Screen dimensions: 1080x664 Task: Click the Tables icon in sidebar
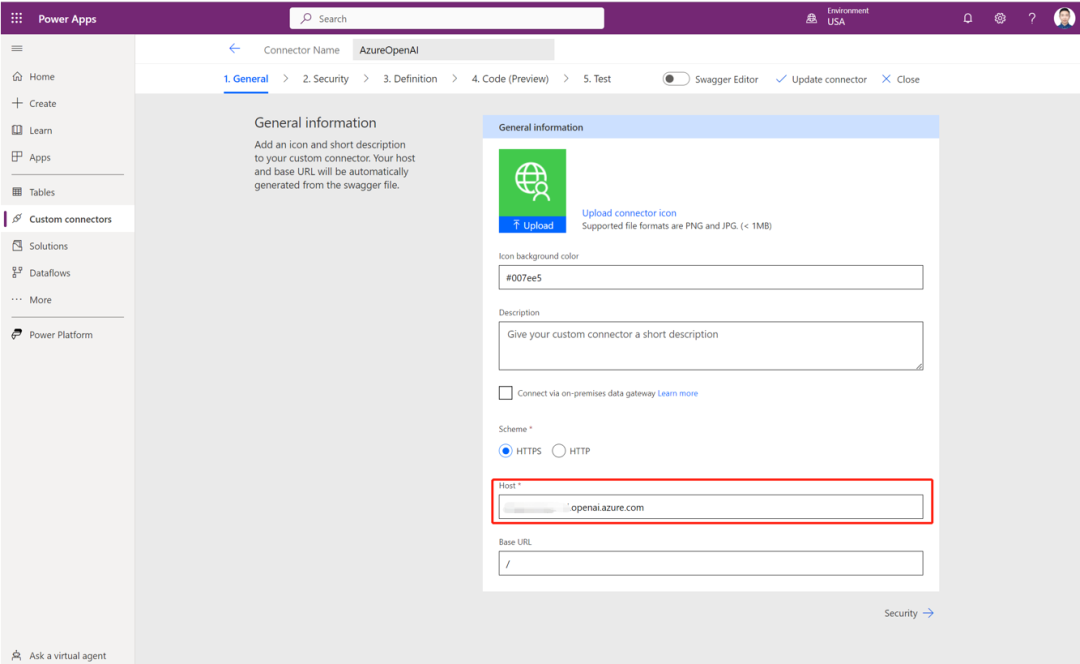coord(17,192)
